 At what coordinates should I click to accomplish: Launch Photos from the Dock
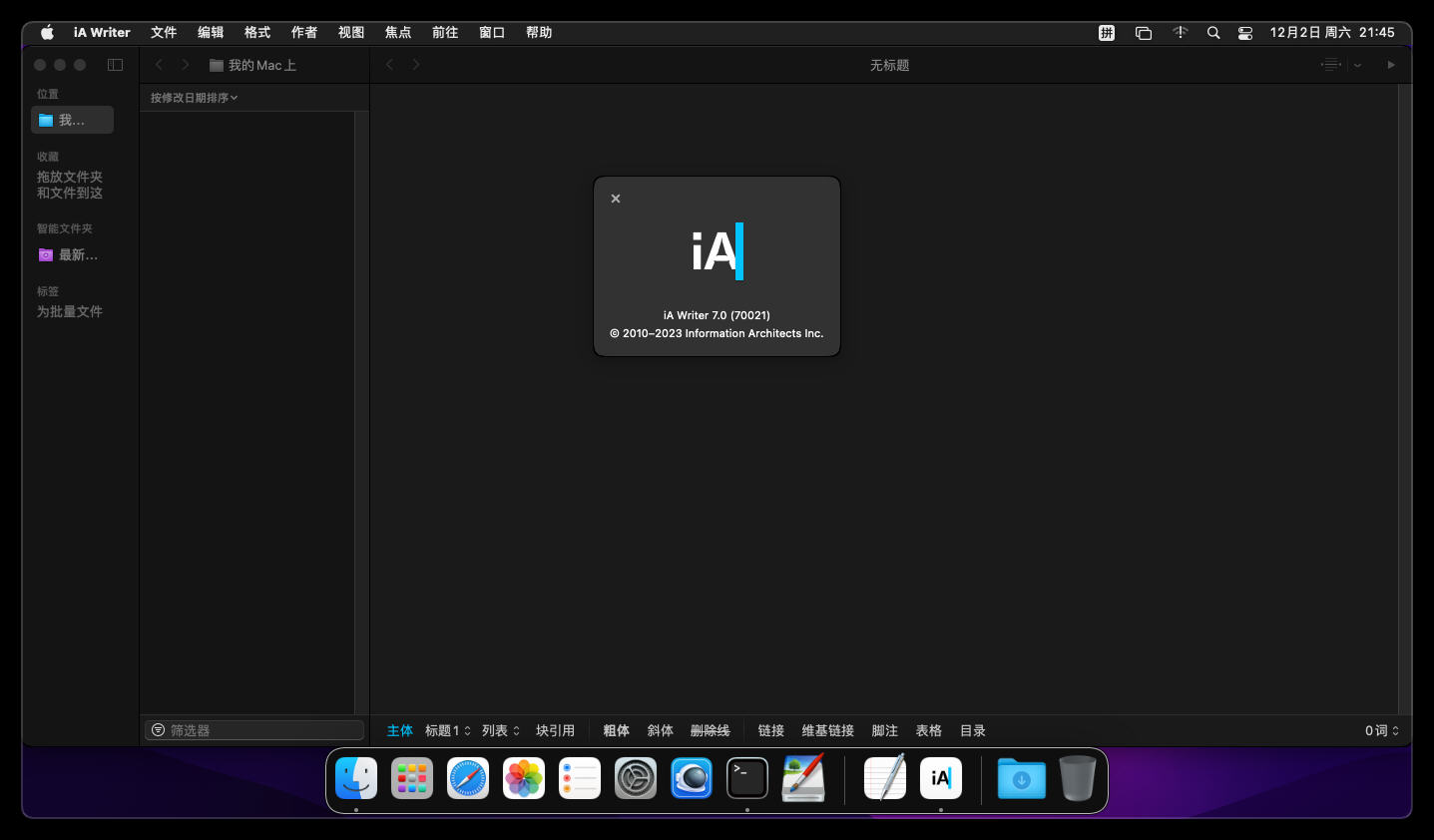click(524, 778)
